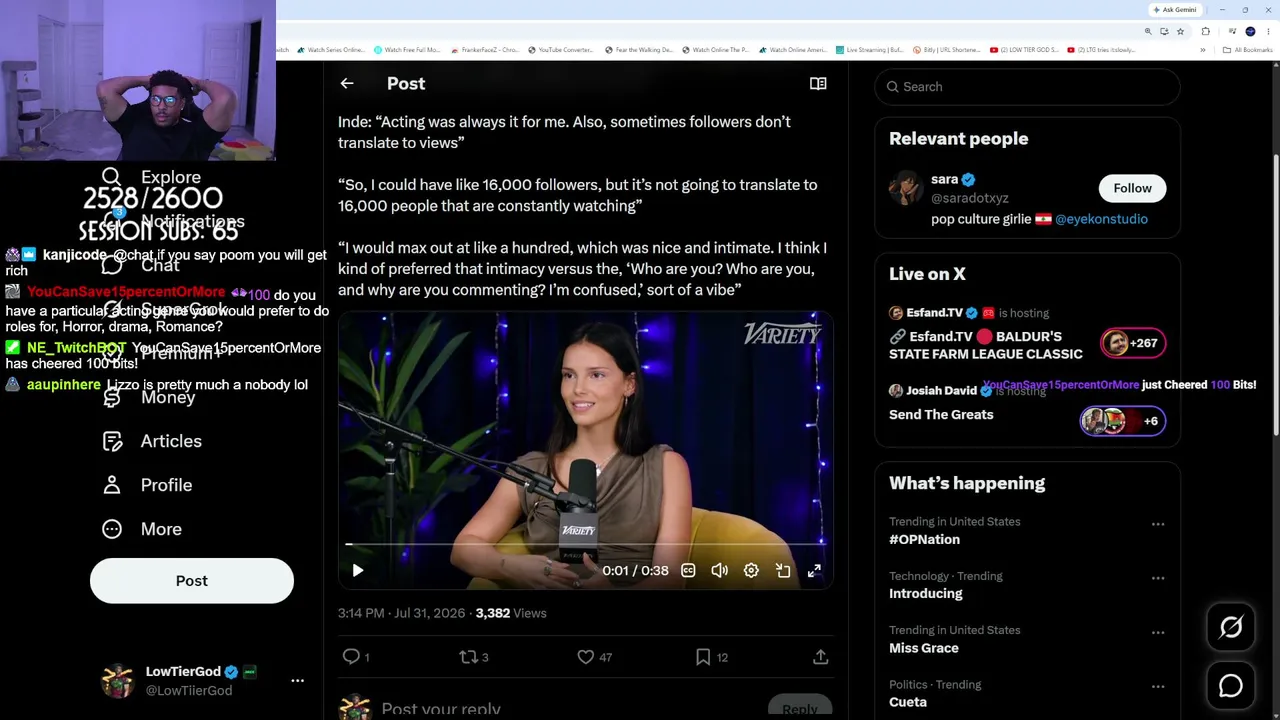Go to Profile in the sidebar
The width and height of the screenshot is (1280, 720).
pos(147,485)
